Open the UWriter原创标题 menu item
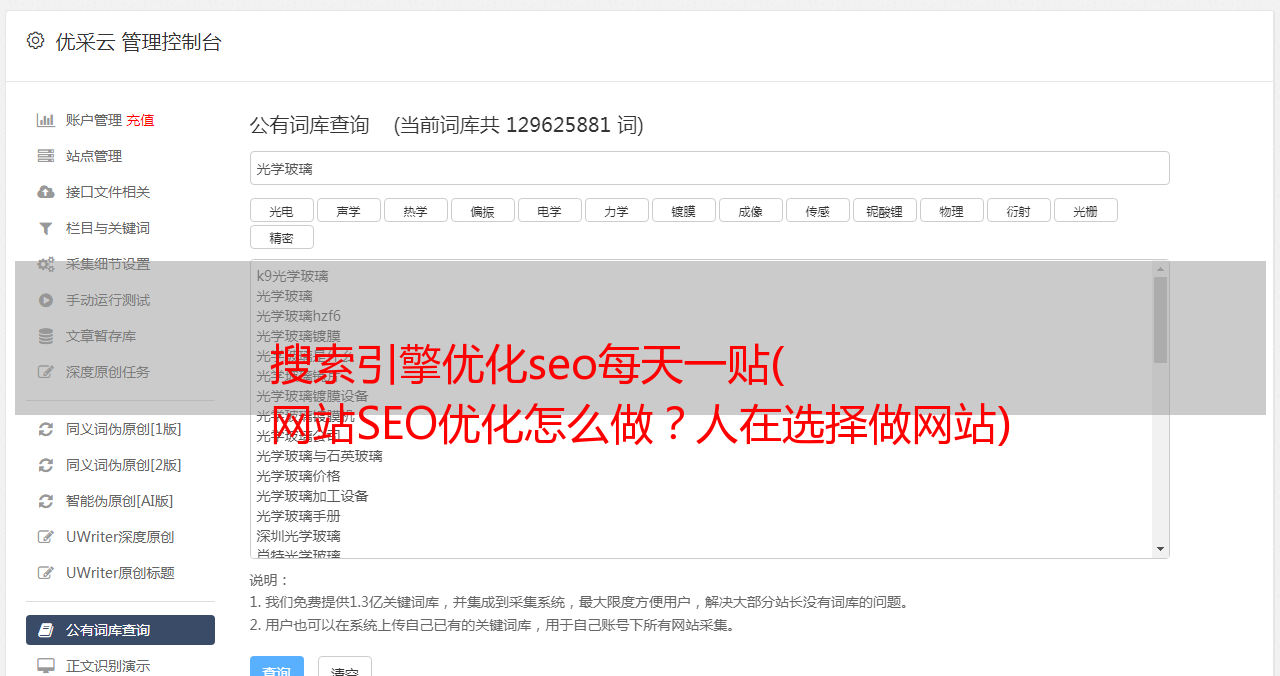 coord(120,573)
